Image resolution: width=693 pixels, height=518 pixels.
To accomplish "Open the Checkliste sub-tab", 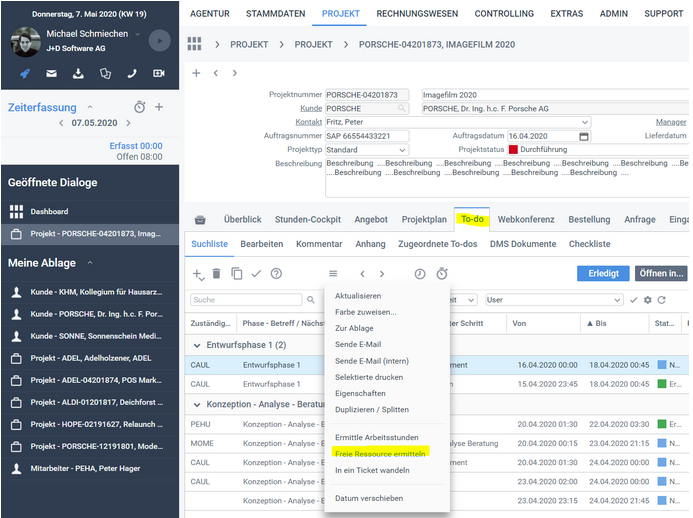I will [589, 244].
